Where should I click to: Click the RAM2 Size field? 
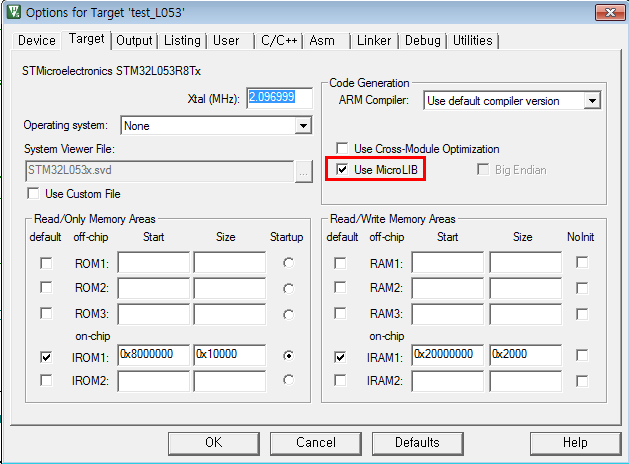click(526, 288)
